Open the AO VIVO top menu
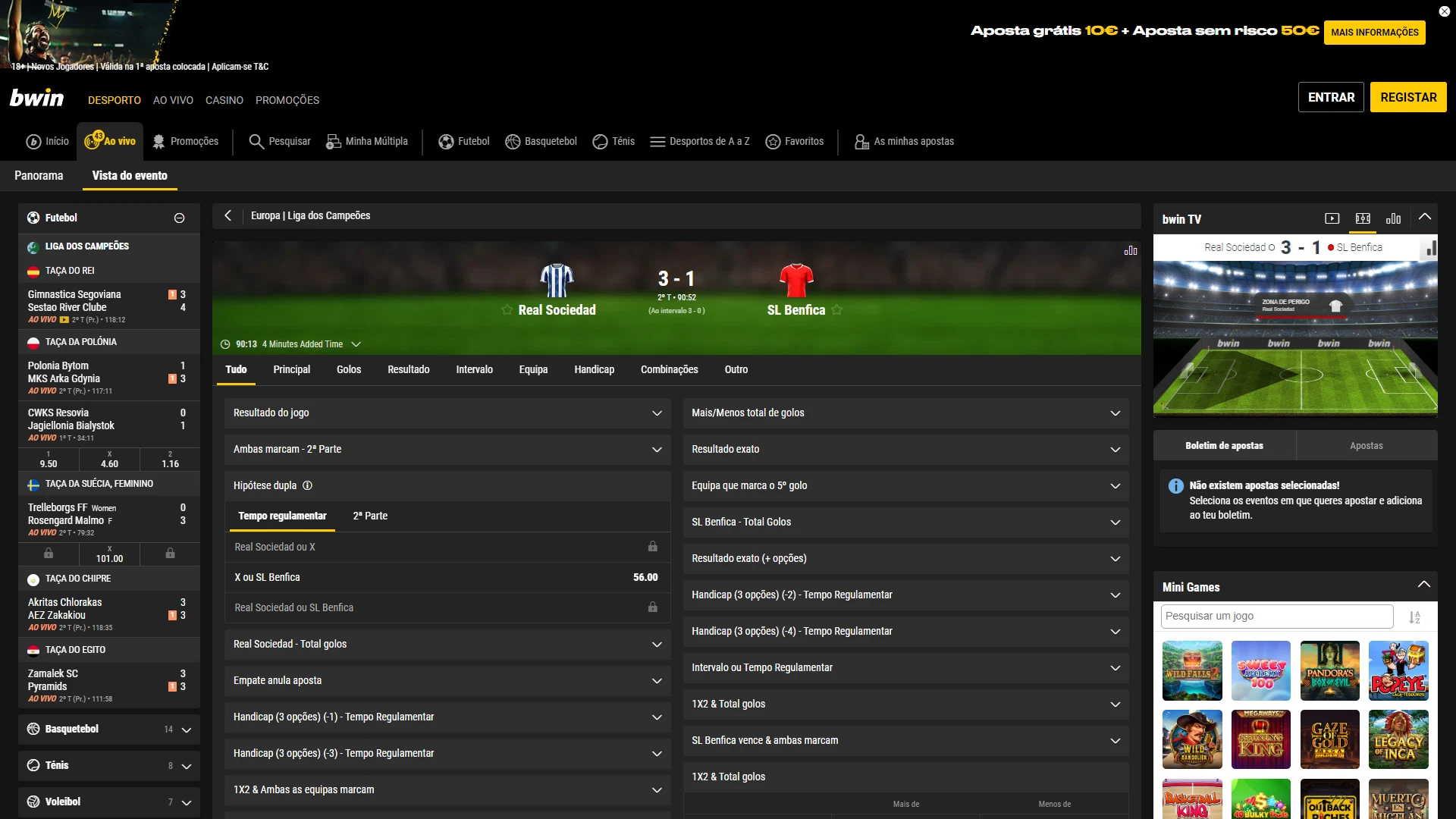Screen dimensions: 1456x819 pos(173,100)
